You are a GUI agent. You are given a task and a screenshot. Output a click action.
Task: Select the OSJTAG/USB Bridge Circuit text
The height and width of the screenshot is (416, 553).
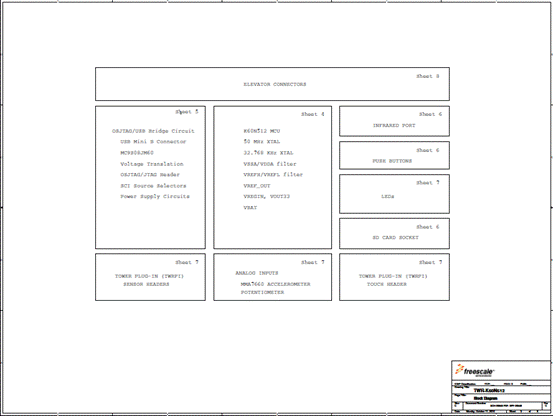tap(153, 131)
